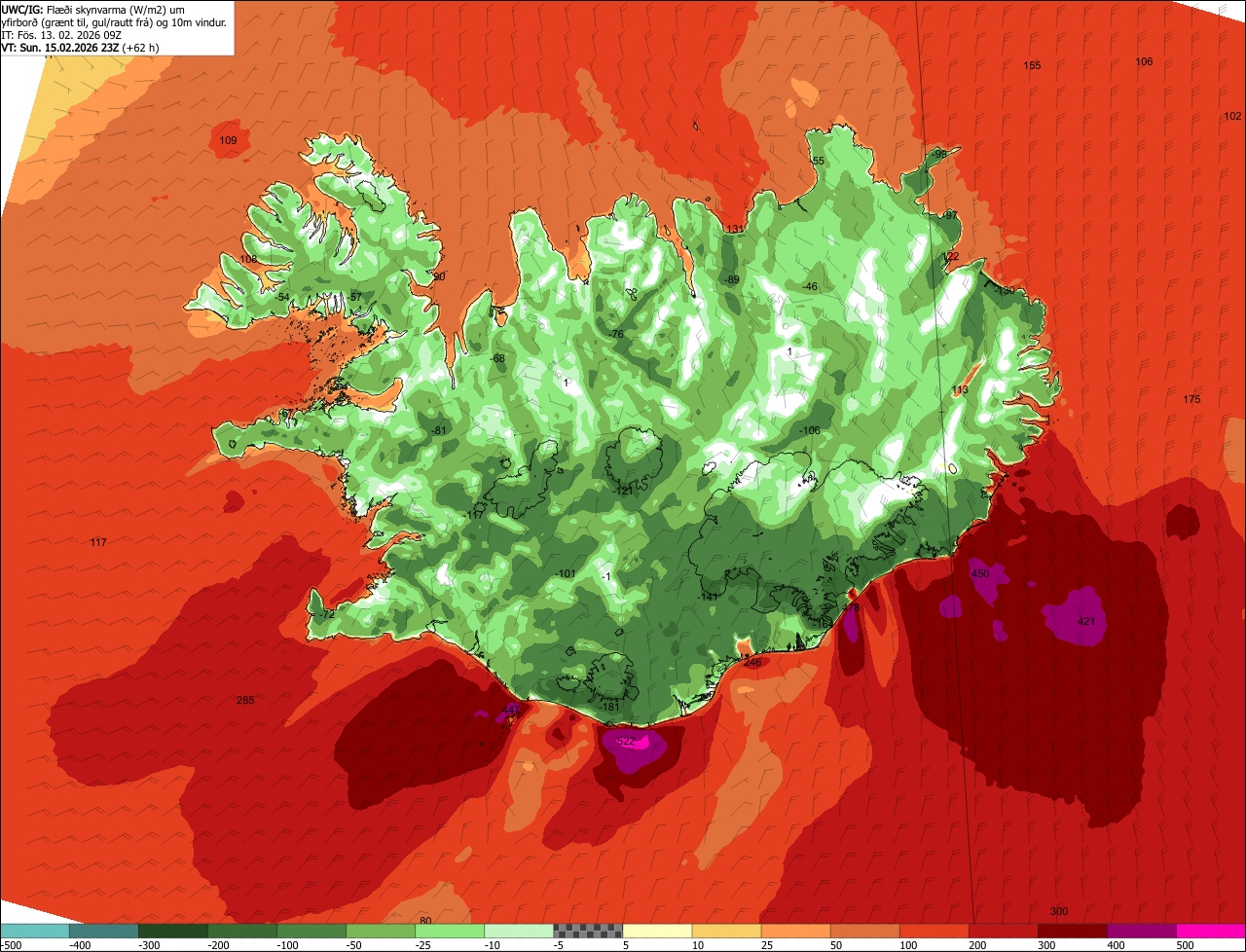Click the map title line 'UWC/IG: Flæði skynvarma (W/m2) um'

pyautogui.click(x=93, y=10)
